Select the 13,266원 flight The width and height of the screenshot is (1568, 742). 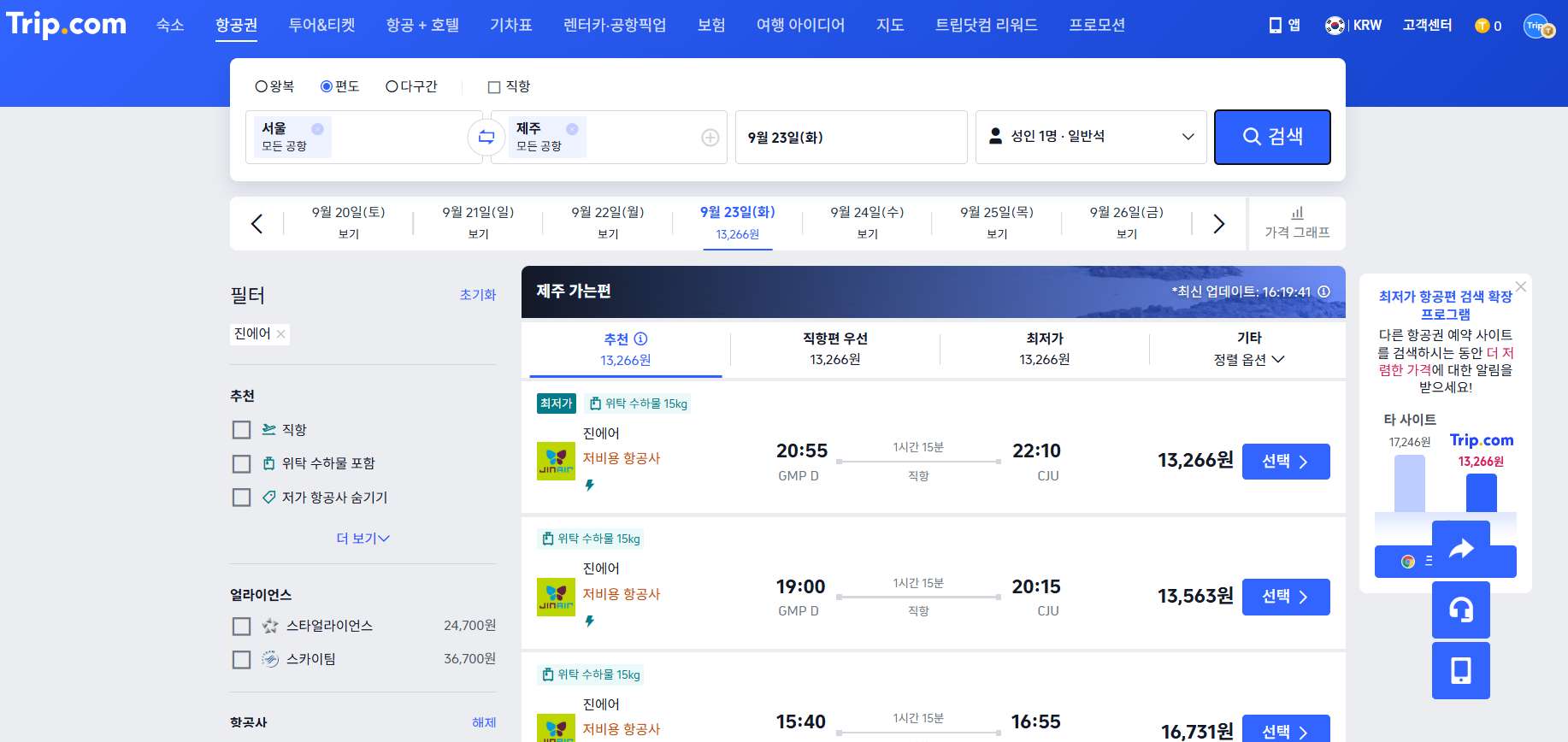click(x=1286, y=462)
